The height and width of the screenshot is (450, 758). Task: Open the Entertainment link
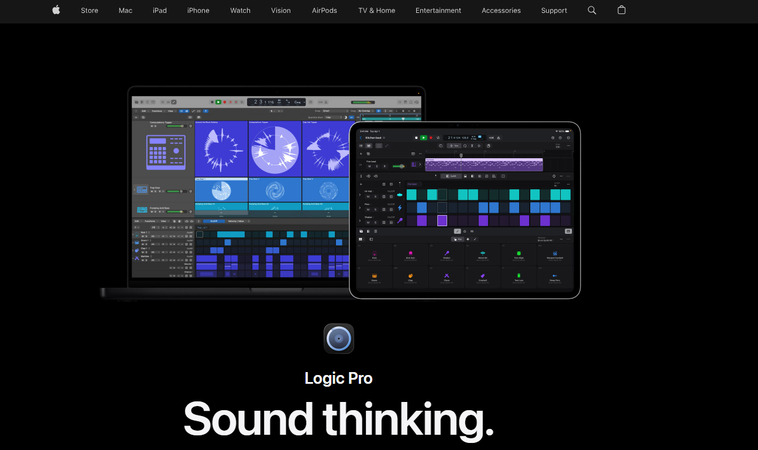438,10
